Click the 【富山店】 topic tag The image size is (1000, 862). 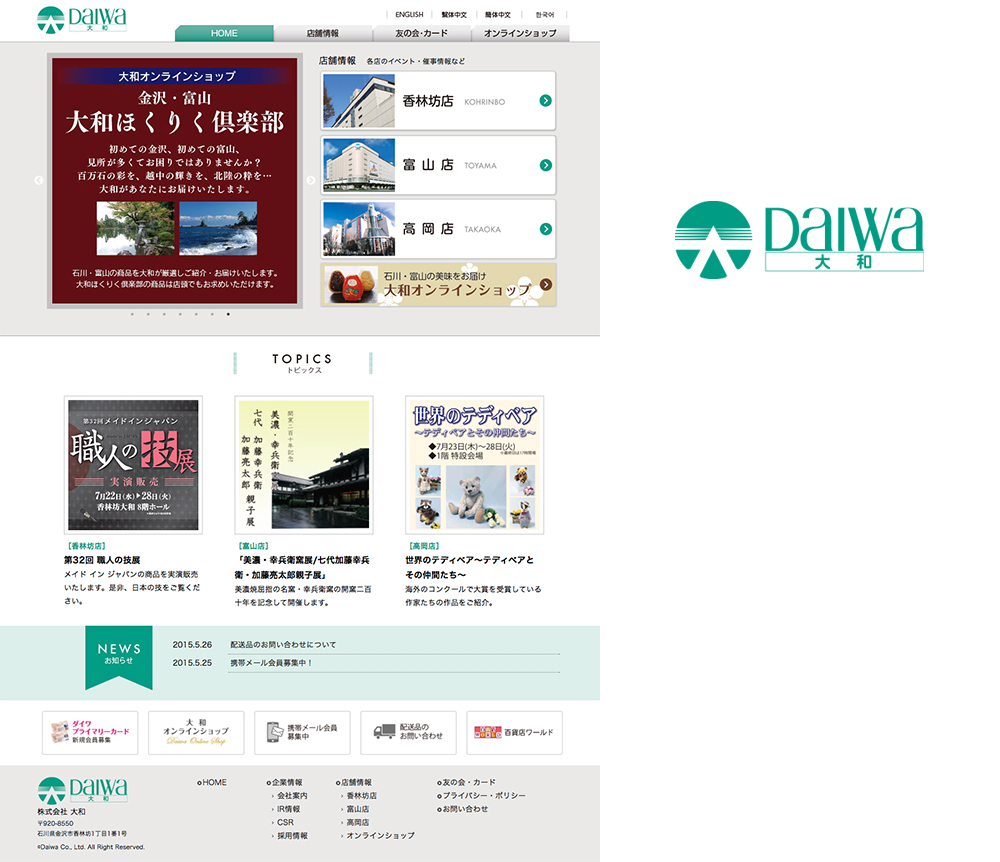[x=253, y=546]
